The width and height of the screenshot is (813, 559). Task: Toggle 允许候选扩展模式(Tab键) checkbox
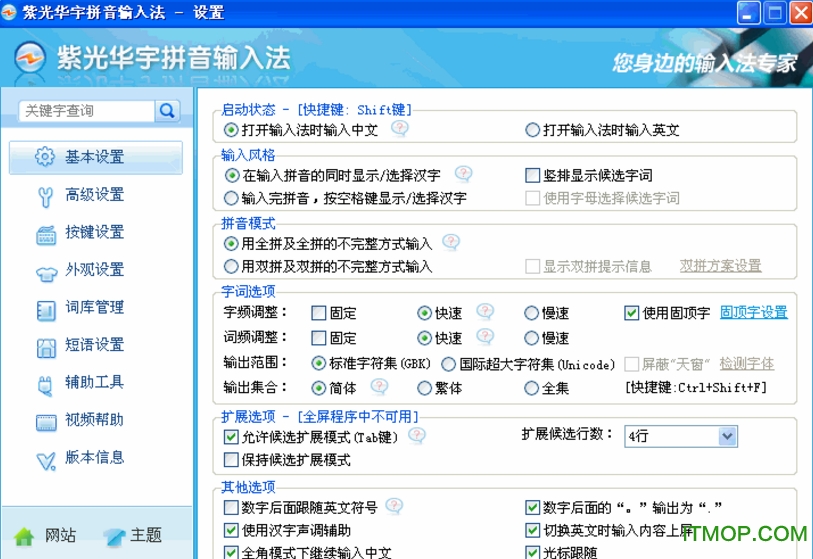tap(231, 437)
